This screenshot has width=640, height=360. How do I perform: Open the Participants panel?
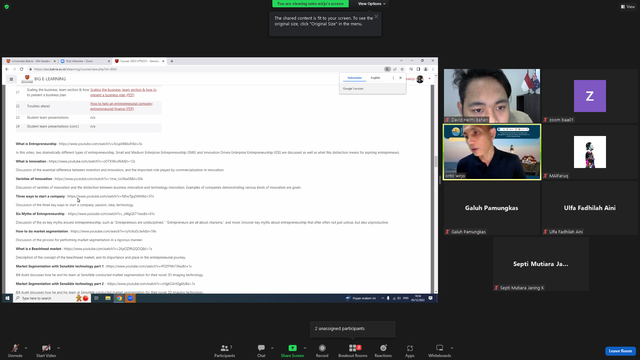click(224, 350)
